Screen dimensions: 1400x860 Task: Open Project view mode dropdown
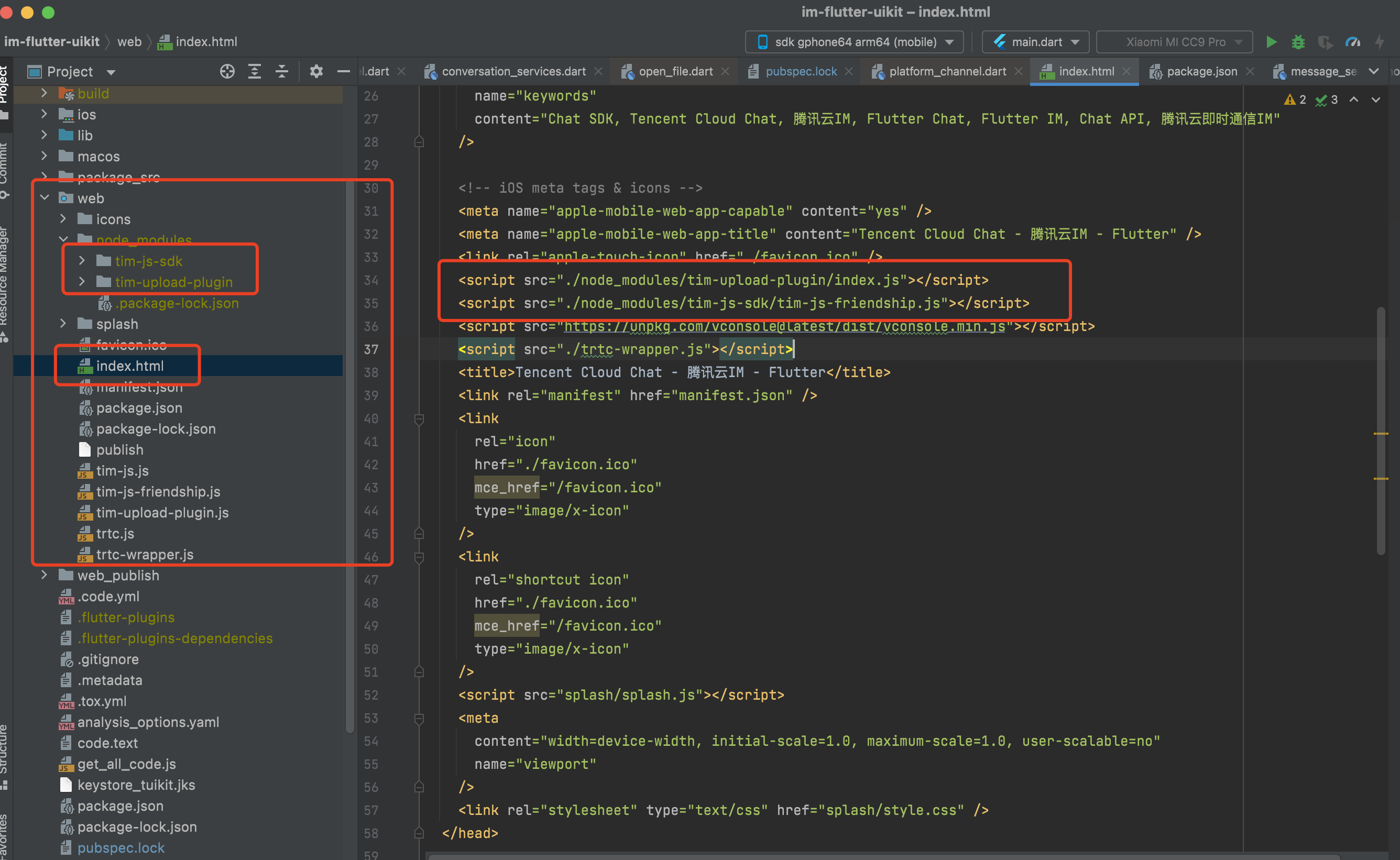click(x=111, y=72)
